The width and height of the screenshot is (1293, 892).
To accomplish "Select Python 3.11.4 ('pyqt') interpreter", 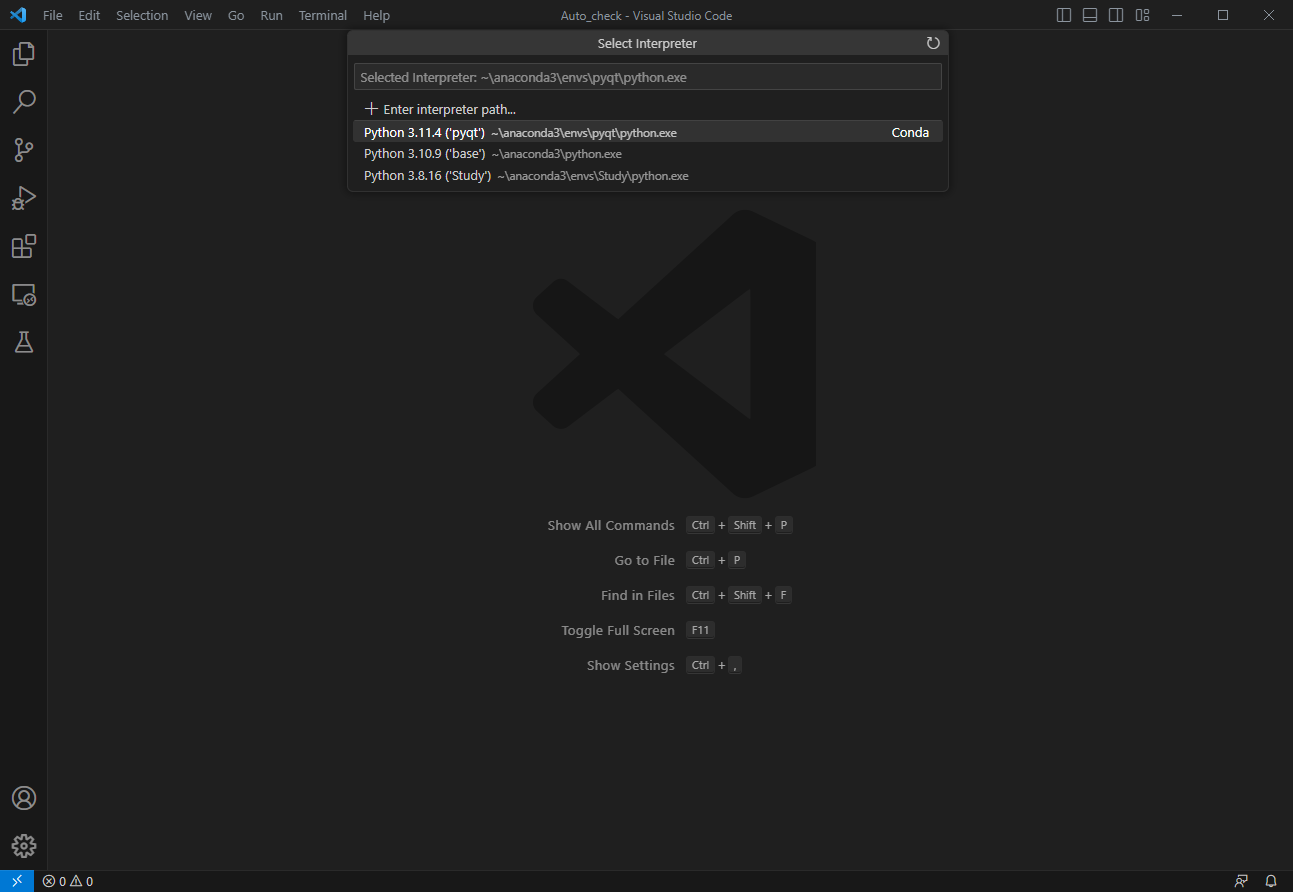I will point(648,132).
